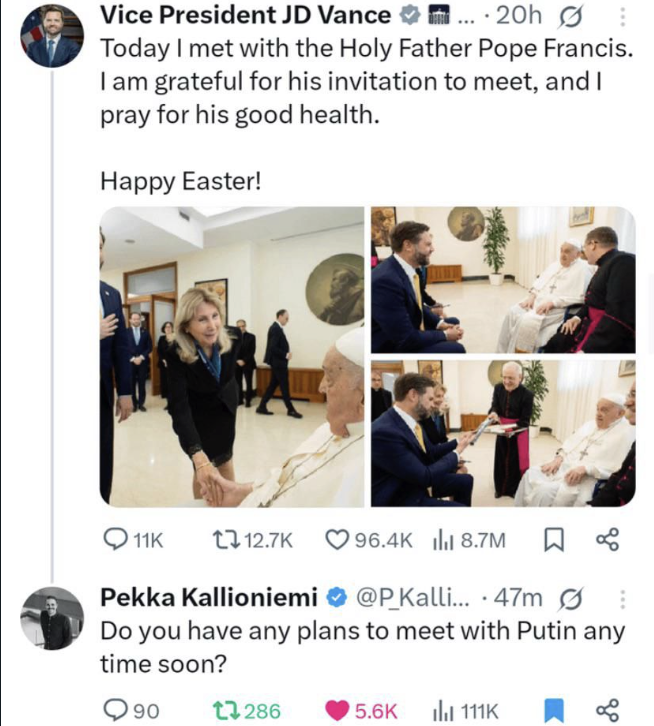Share the Vice President's post
This screenshot has height=726, width=654.
(607, 541)
